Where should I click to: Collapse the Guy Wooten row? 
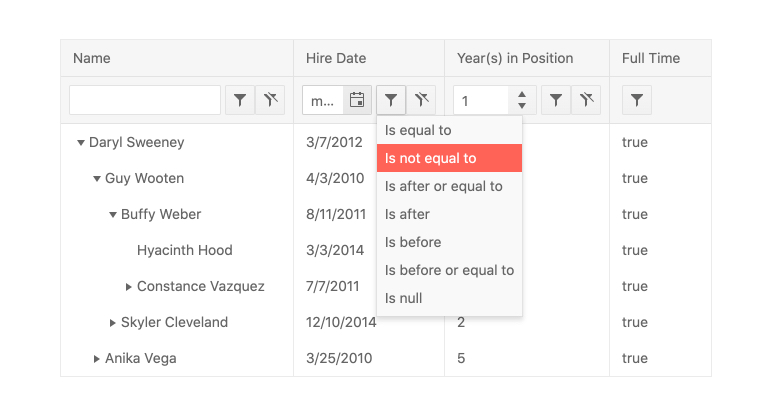click(97, 179)
